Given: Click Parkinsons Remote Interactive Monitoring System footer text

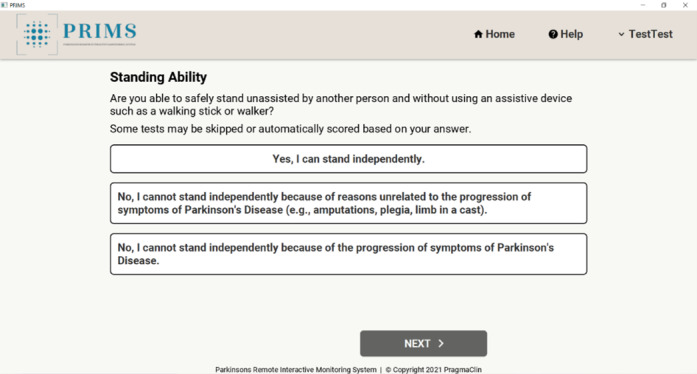Looking at the screenshot, I should pyautogui.click(x=296, y=370).
